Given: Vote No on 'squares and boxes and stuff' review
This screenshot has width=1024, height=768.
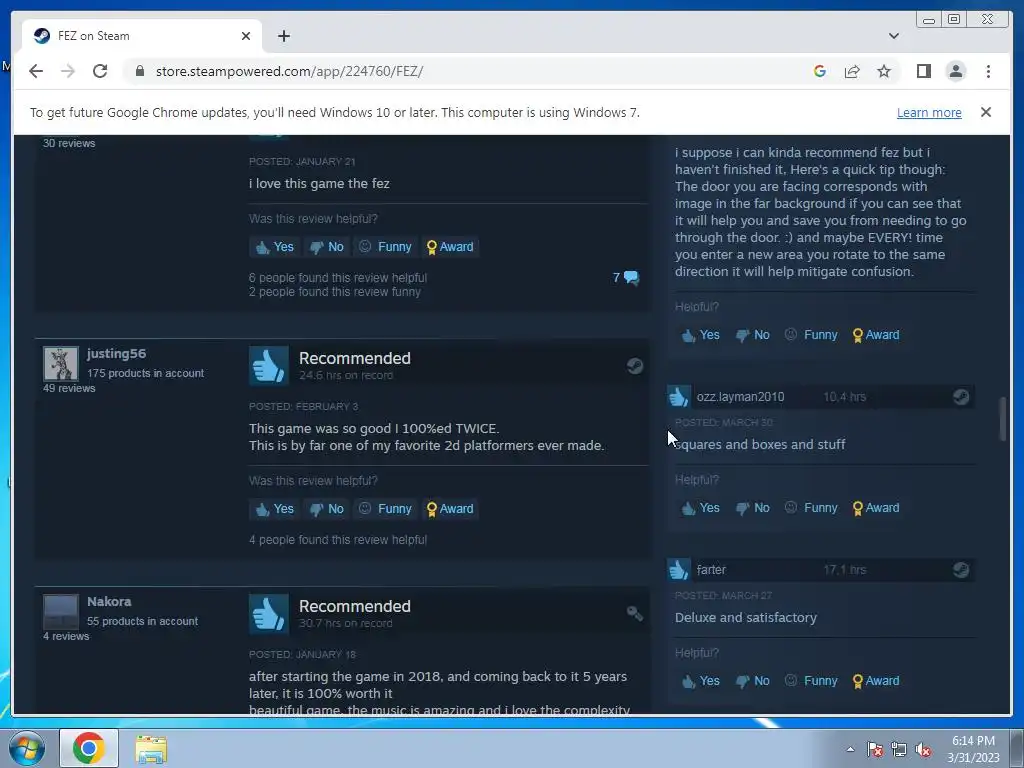Looking at the screenshot, I should click(x=753, y=508).
